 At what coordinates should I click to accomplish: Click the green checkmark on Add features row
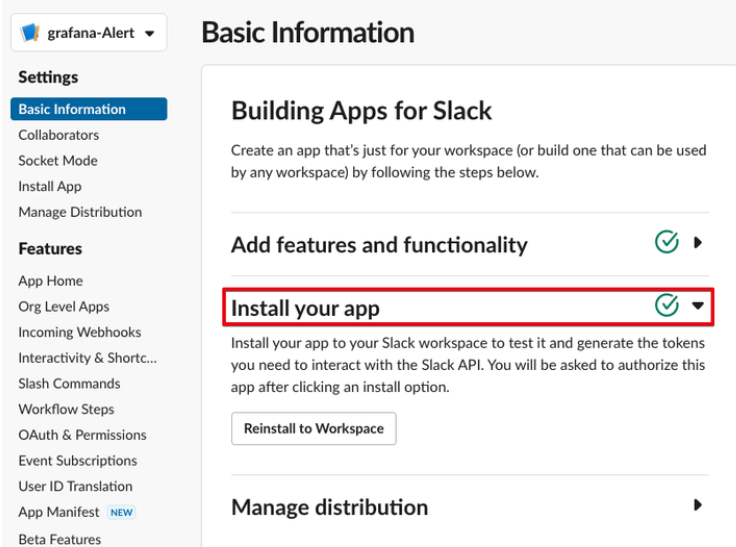point(667,242)
